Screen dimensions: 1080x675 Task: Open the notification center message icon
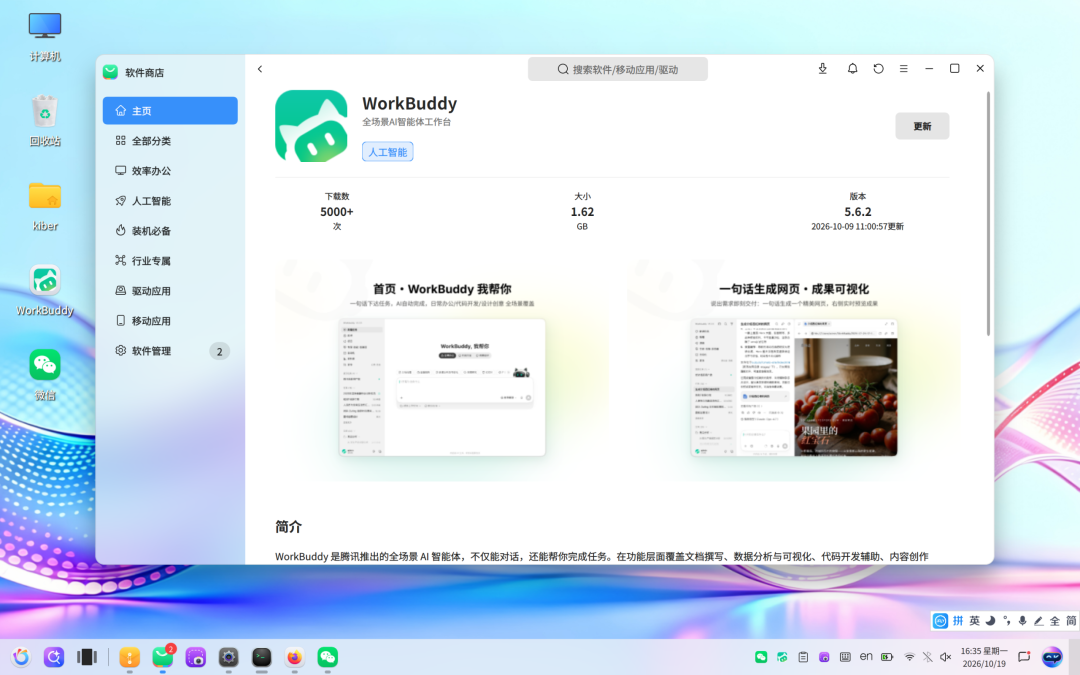pos(1024,657)
